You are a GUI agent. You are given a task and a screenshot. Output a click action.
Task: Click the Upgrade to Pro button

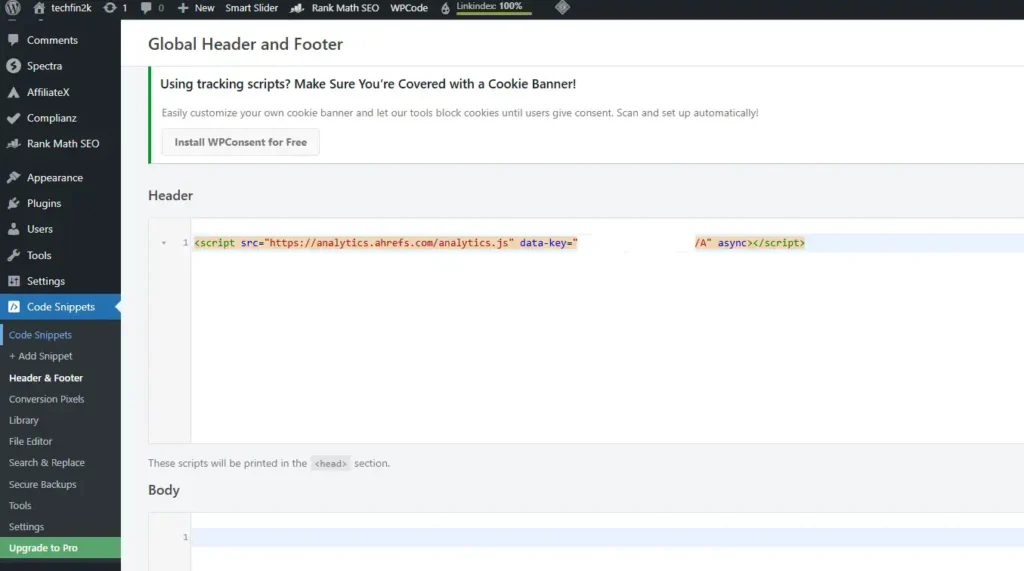(60, 547)
